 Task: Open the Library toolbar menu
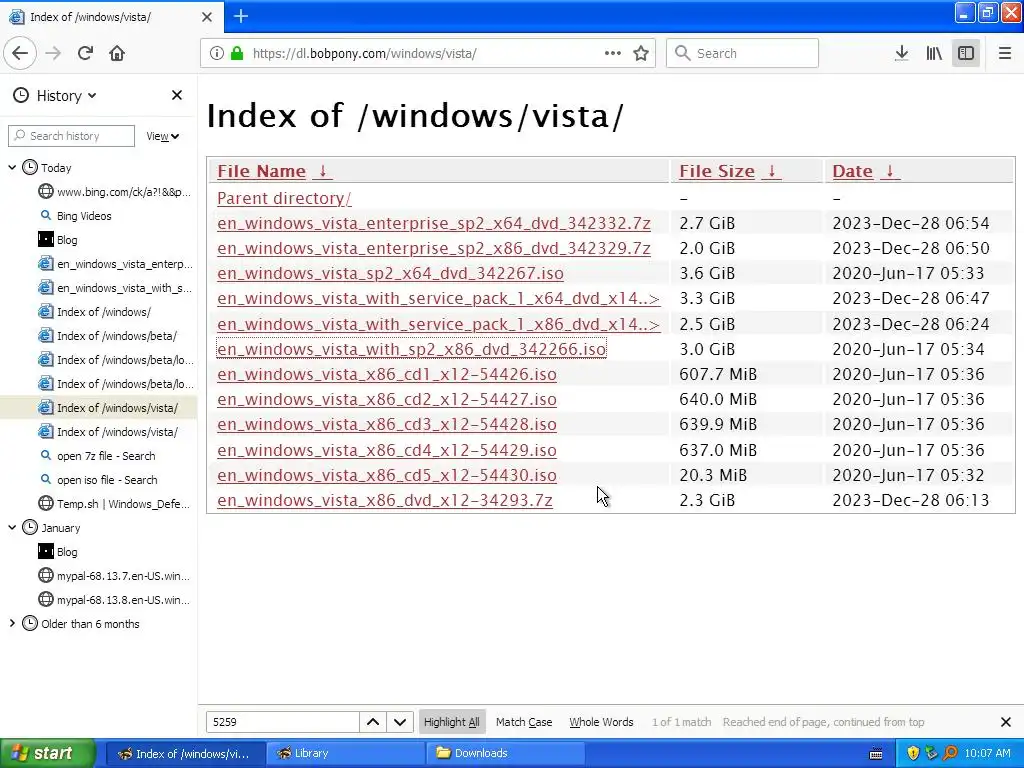pos(934,53)
